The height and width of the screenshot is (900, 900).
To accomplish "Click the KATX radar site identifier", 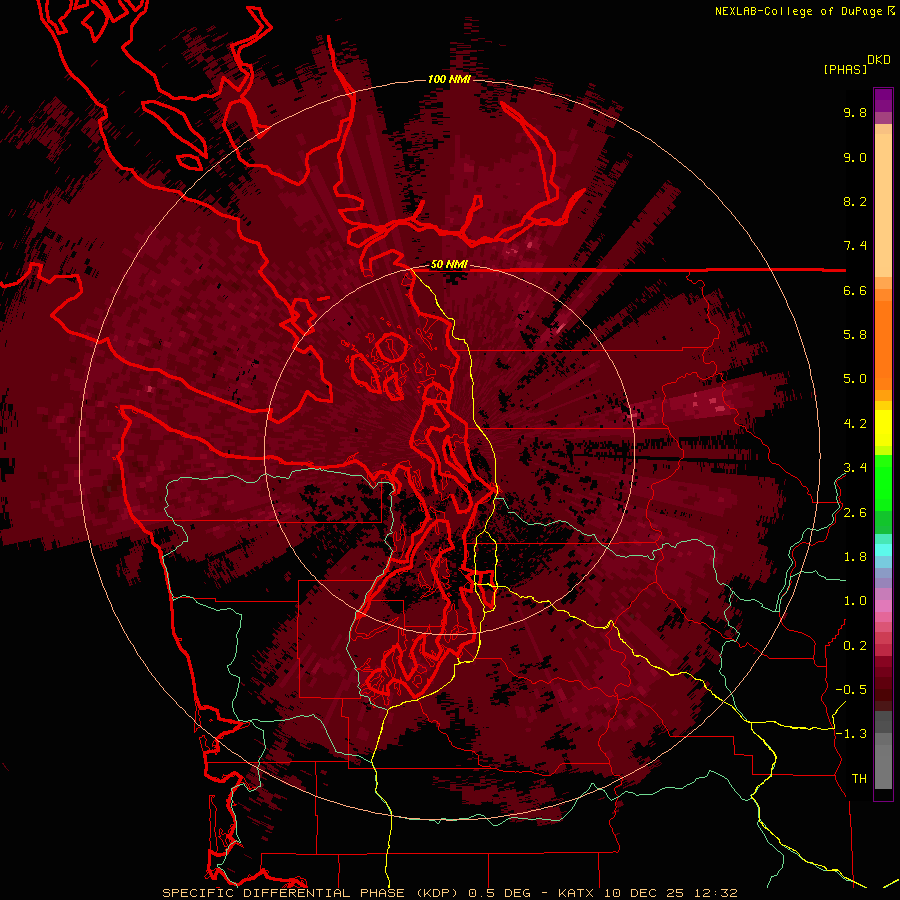I will pyautogui.click(x=577, y=893).
